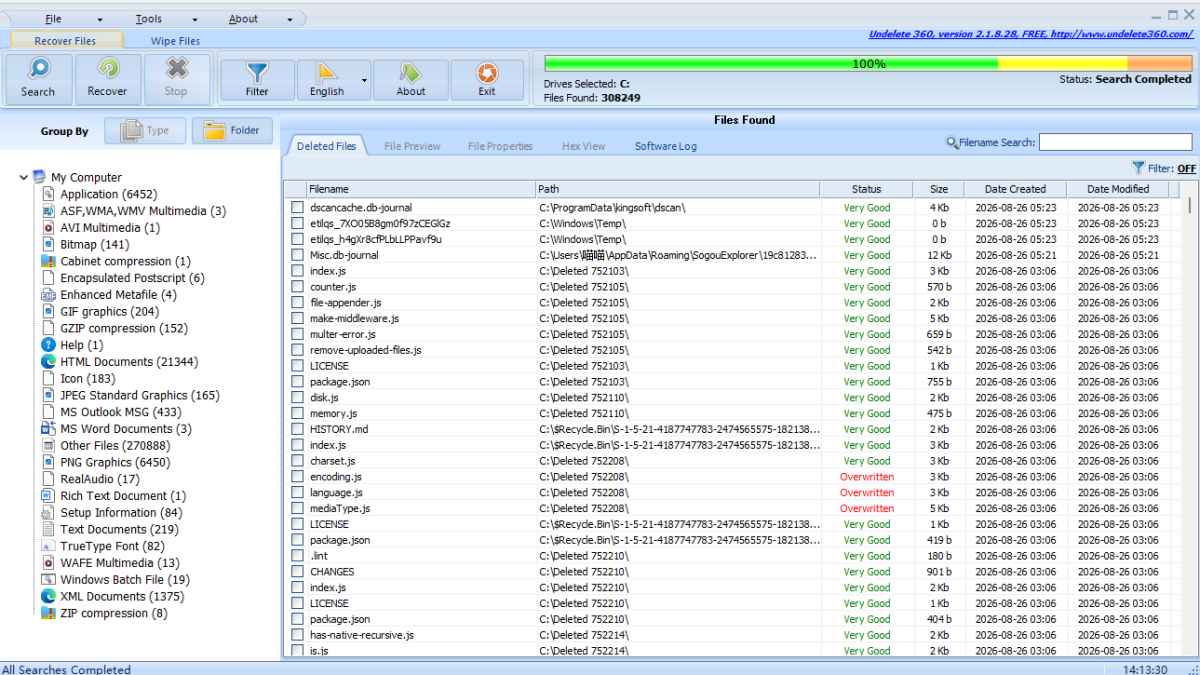The height and width of the screenshot is (675, 1200).
Task: Group results by Type
Action: pyautogui.click(x=146, y=131)
